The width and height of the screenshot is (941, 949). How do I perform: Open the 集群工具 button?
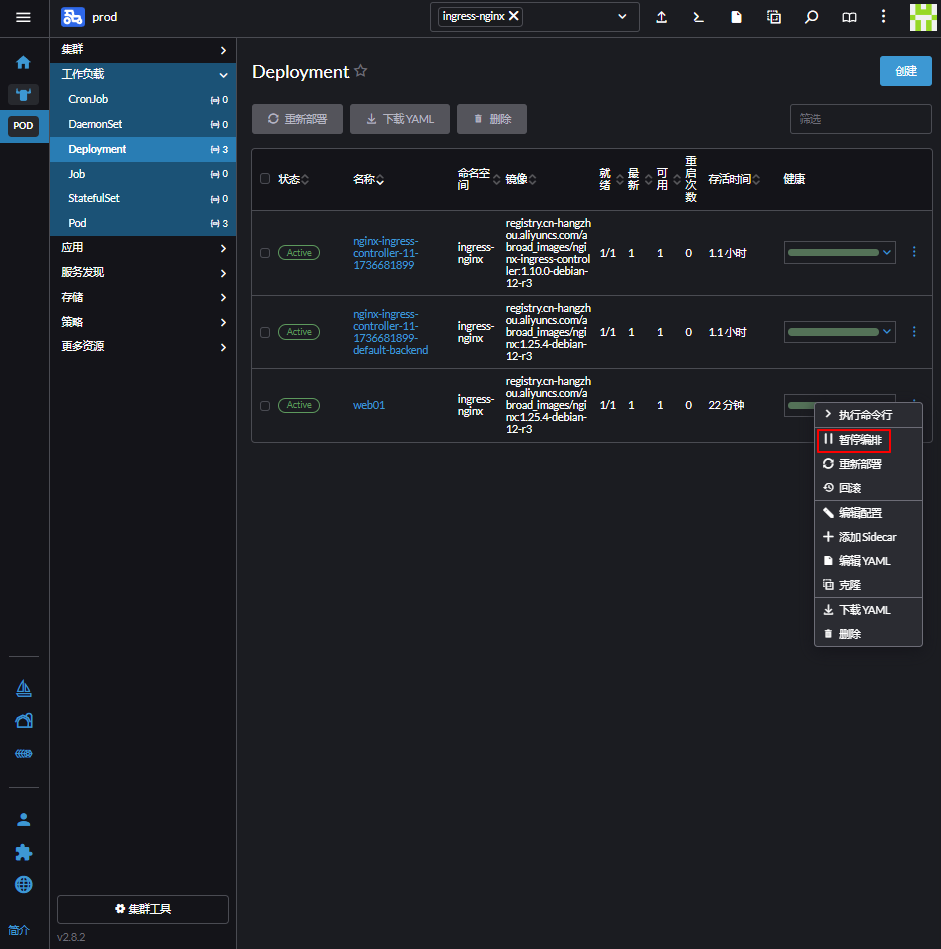click(x=143, y=909)
